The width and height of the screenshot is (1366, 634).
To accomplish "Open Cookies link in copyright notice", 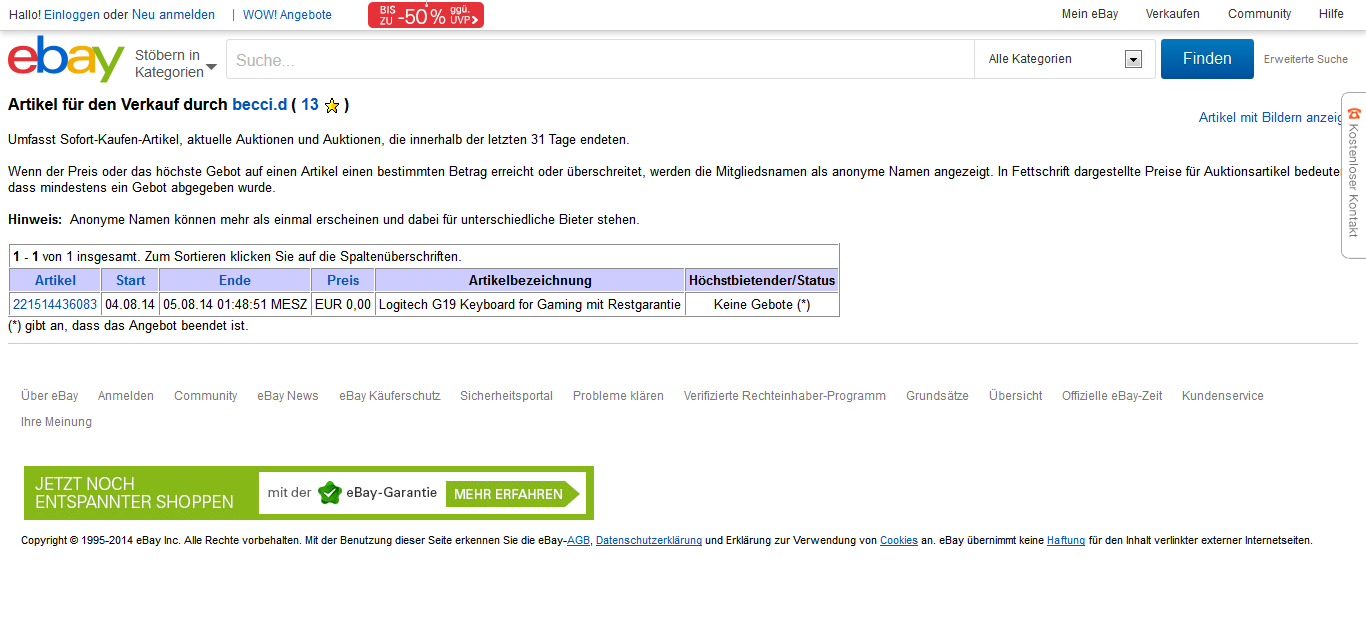I will (899, 541).
